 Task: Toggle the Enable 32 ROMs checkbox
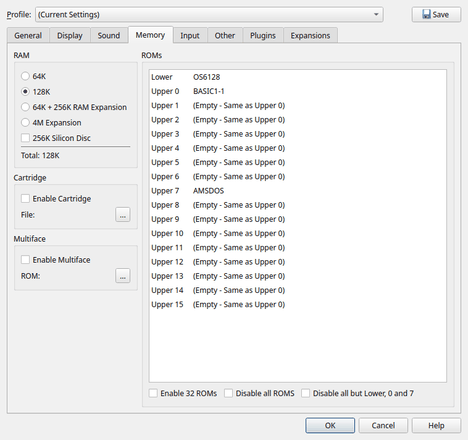click(183, 393)
